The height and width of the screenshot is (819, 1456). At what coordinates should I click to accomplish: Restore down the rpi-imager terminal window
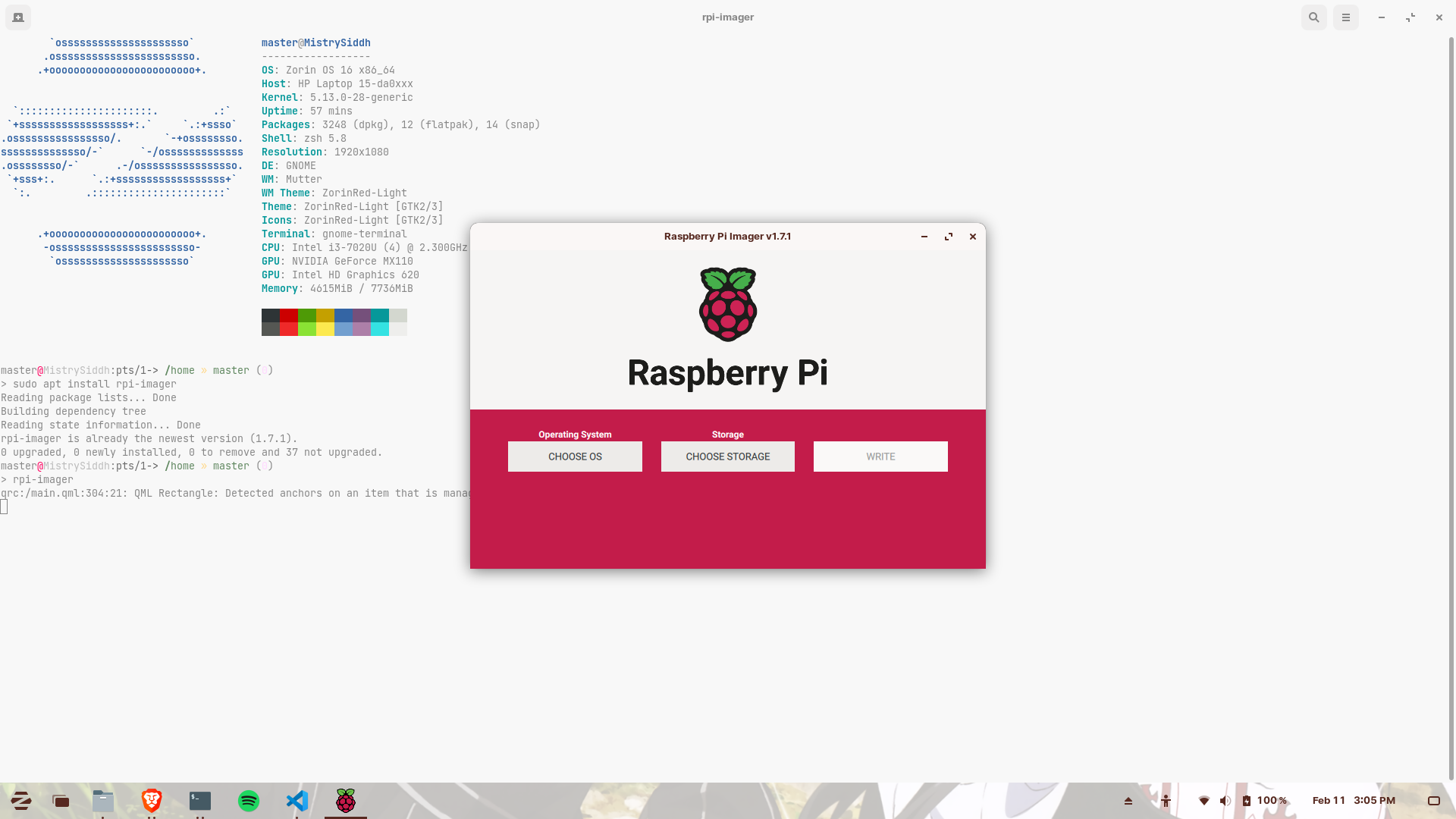click(x=1410, y=17)
